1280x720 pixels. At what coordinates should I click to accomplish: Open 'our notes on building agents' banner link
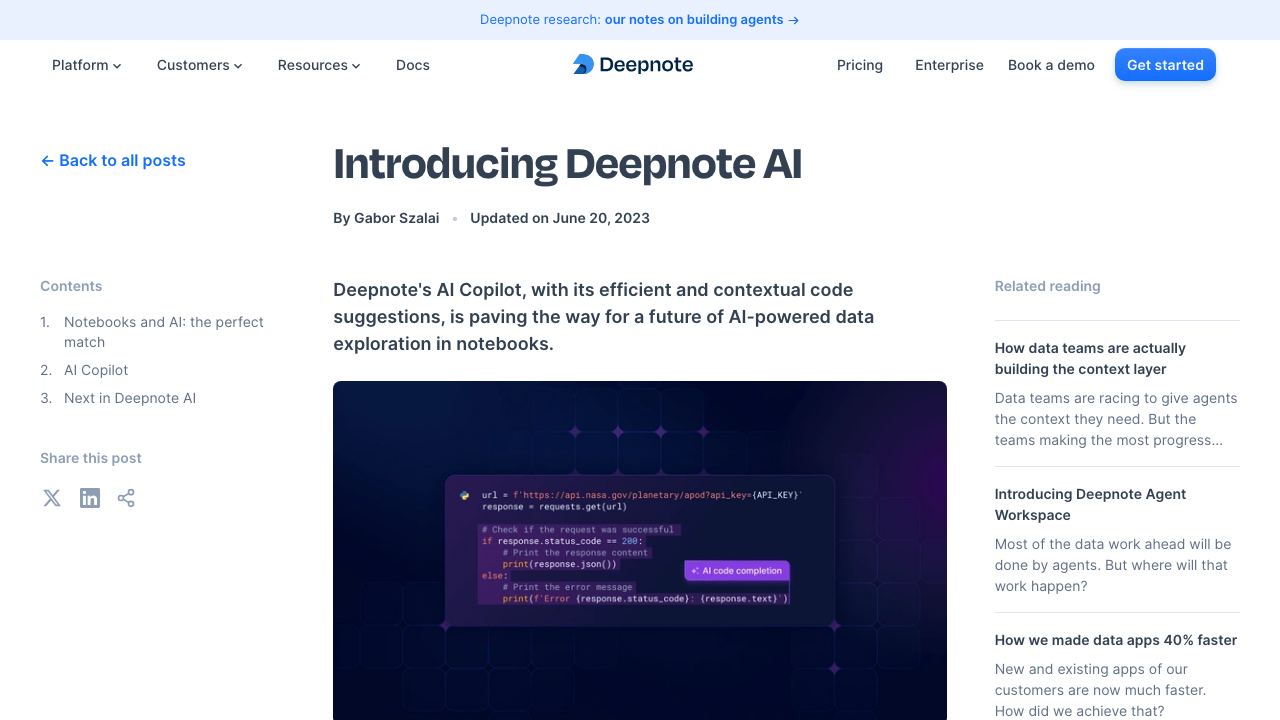point(702,19)
